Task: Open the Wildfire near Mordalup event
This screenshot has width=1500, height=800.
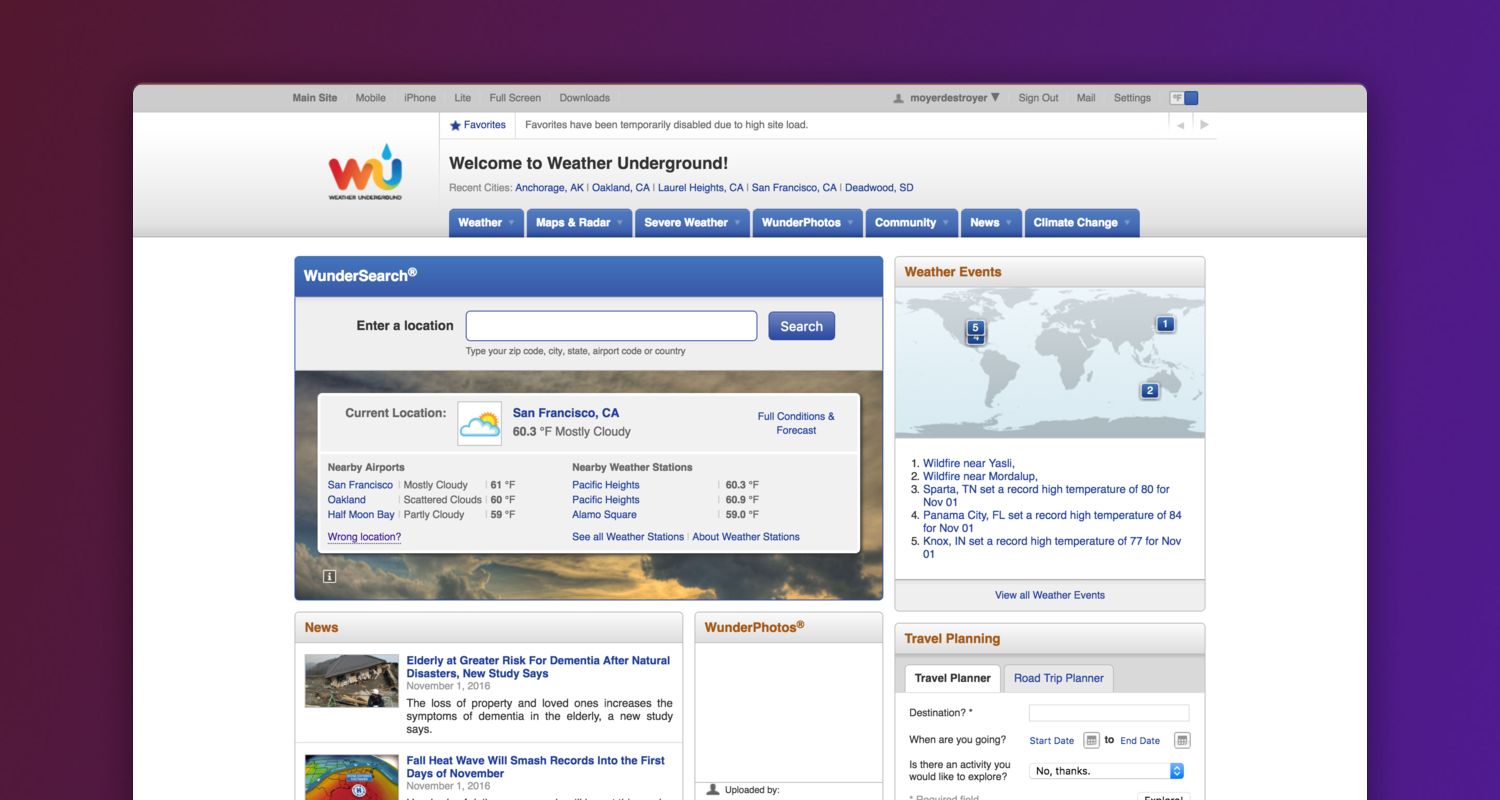Action: pyautogui.click(x=980, y=477)
